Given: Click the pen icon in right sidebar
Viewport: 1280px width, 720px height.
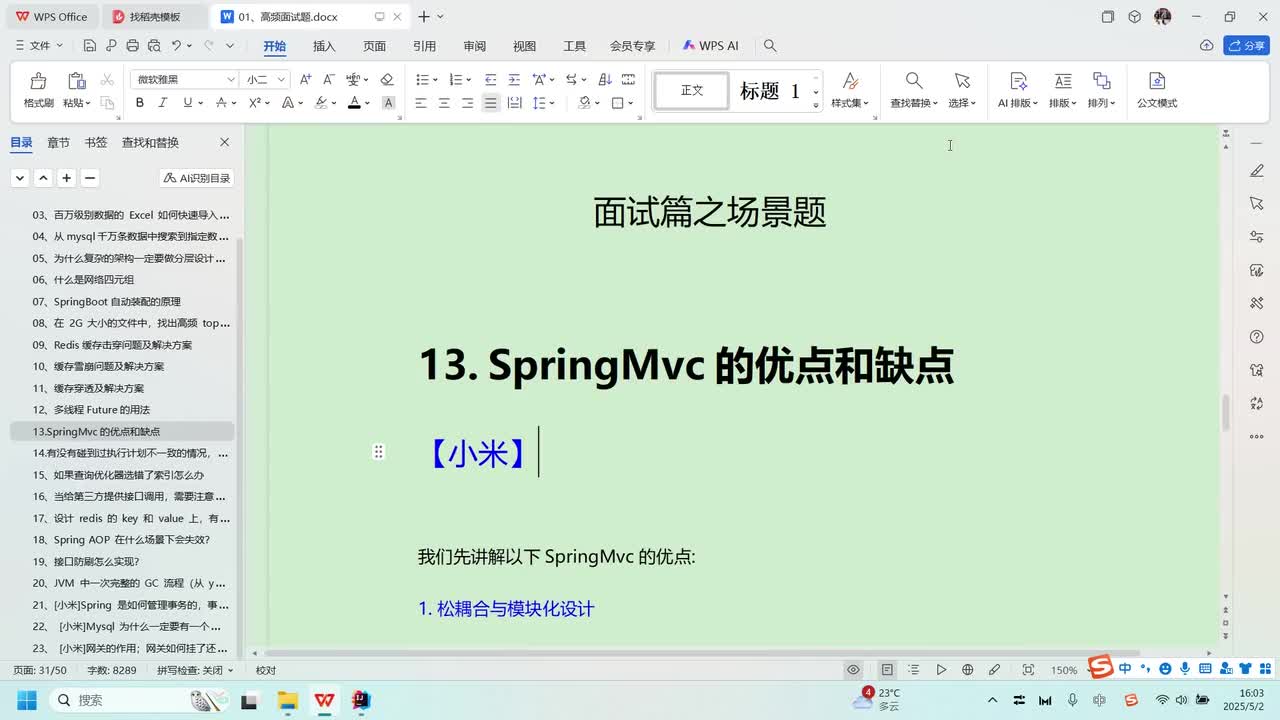Looking at the screenshot, I should point(1257,171).
